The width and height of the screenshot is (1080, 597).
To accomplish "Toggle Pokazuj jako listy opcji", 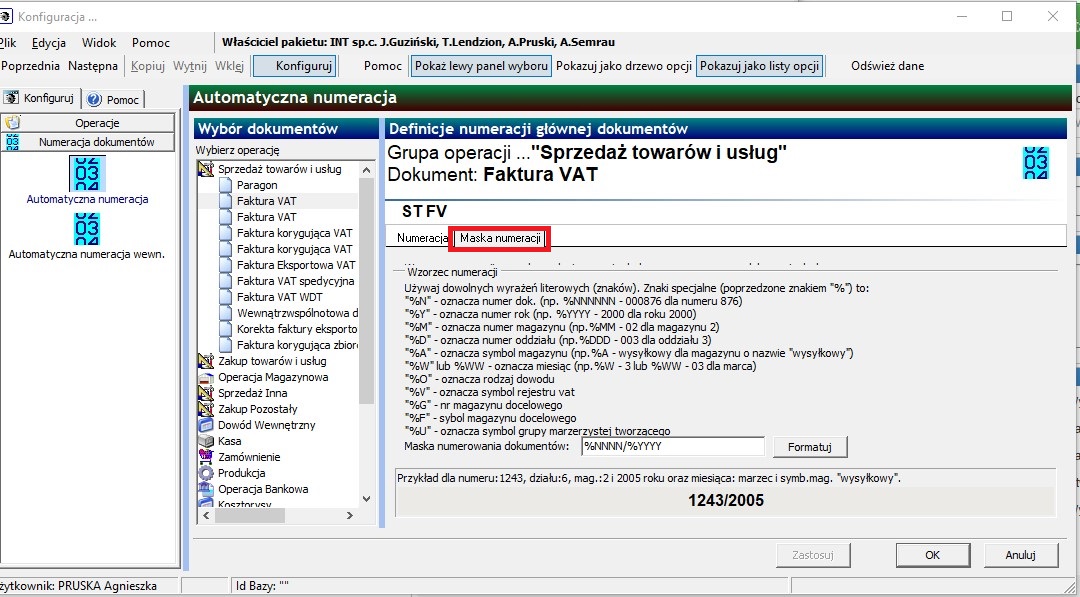I will click(759, 66).
